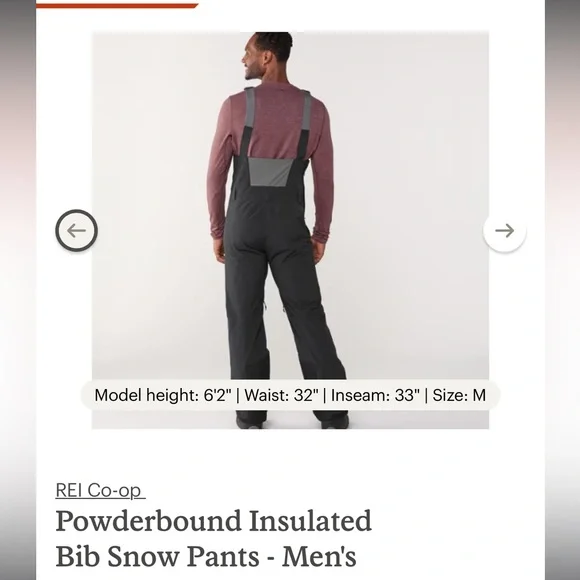Click the Men's text in product title
The height and width of the screenshot is (580, 580).
[x=319, y=556]
